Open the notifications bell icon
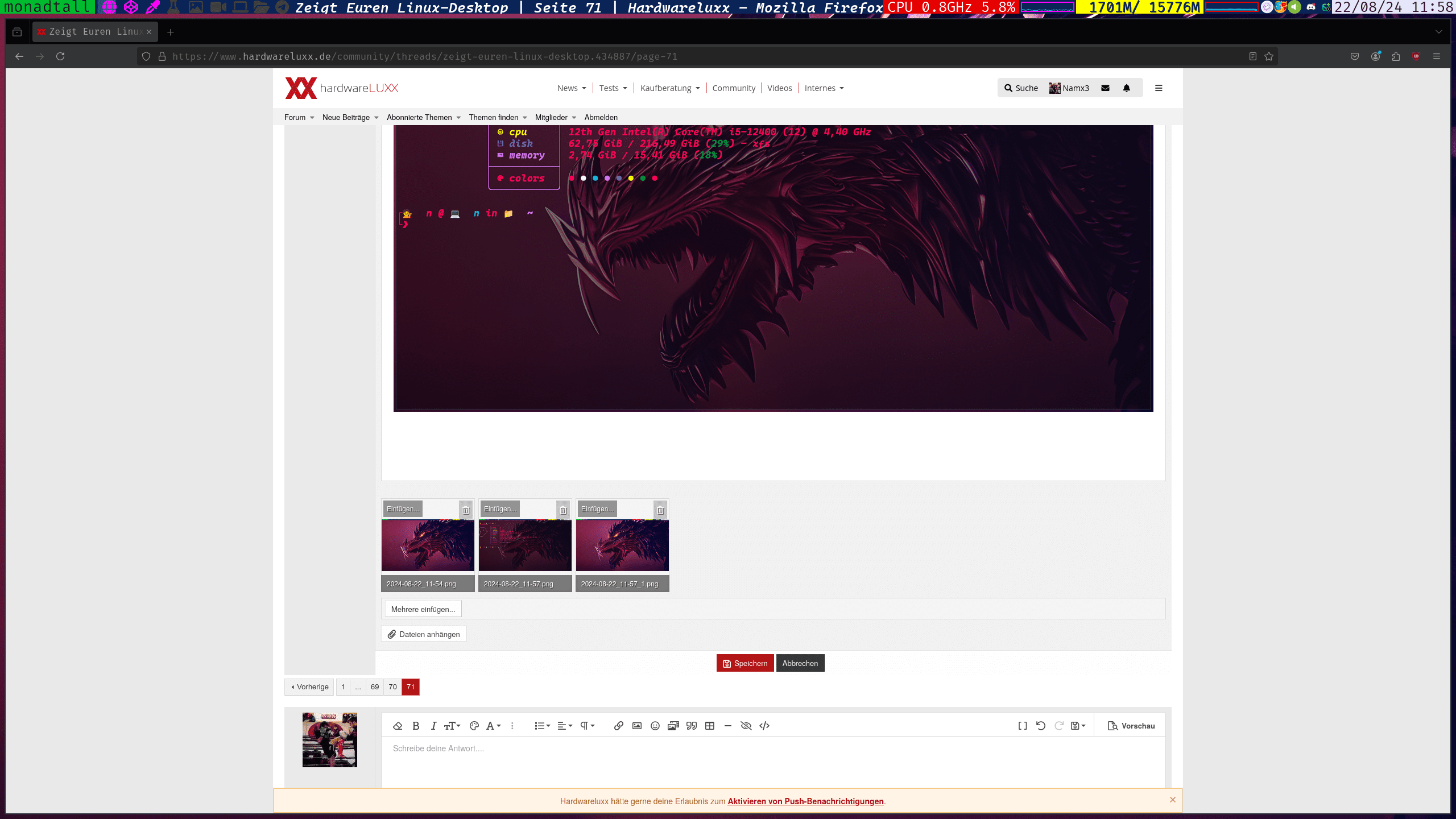The height and width of the screenshot is (819, 1456). [1127, 88]
